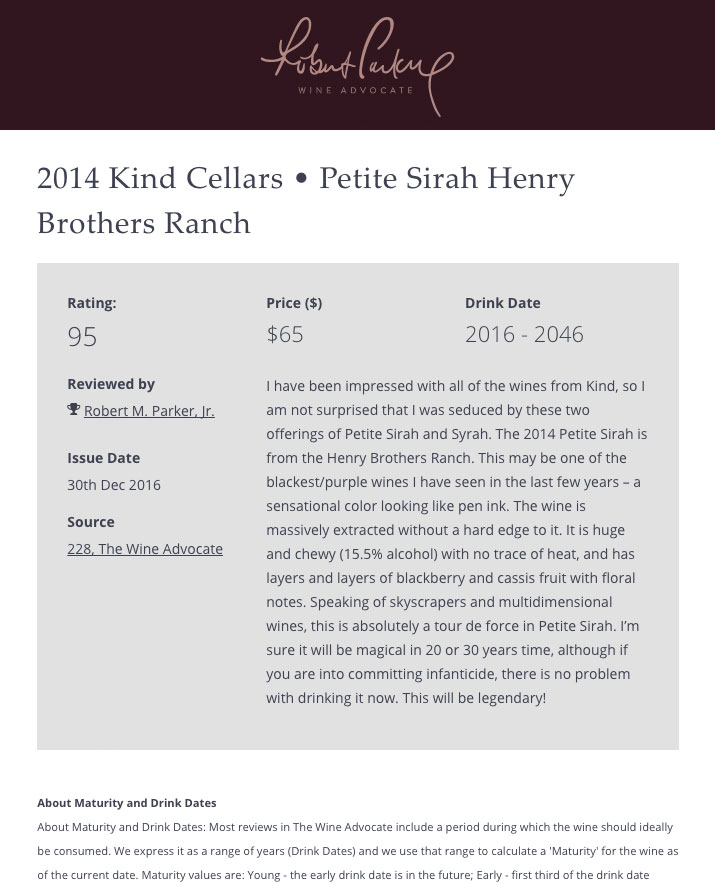Screen dimensions: 715x884
Task: Click the 2016 - 2046 drink date range
Action: pyautogui.click(x=524, y=335)
